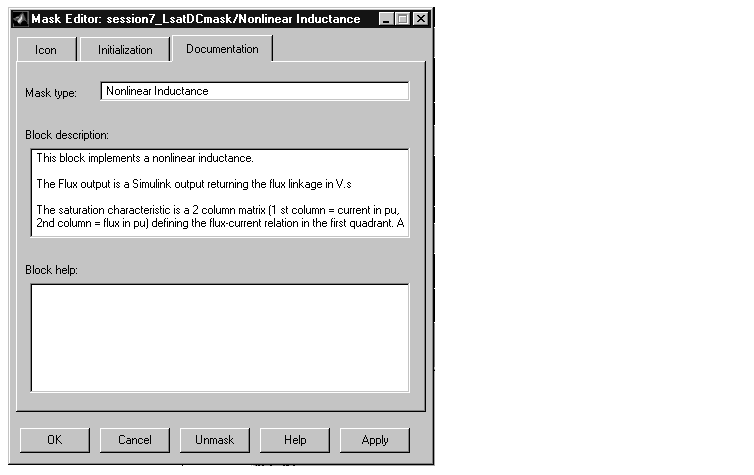Click the 'Block help:' label
The image size is (754, 475).
51,270
